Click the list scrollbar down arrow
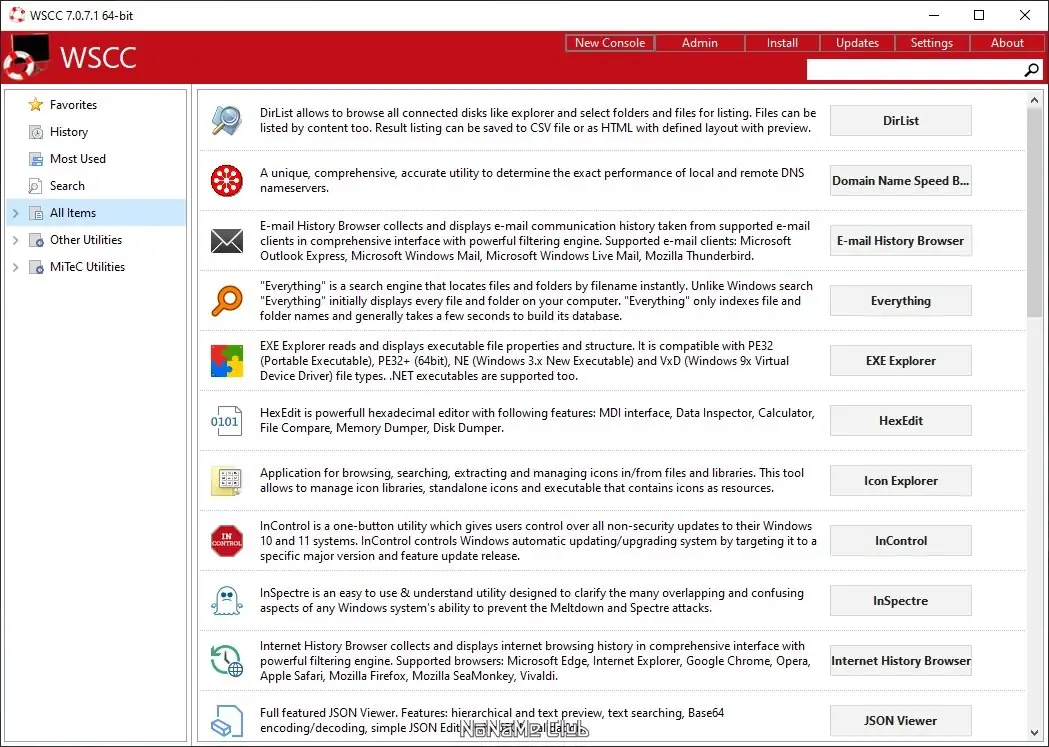Image resolution: width=1049 pixels, height=747 pixels. (1034, 733)
